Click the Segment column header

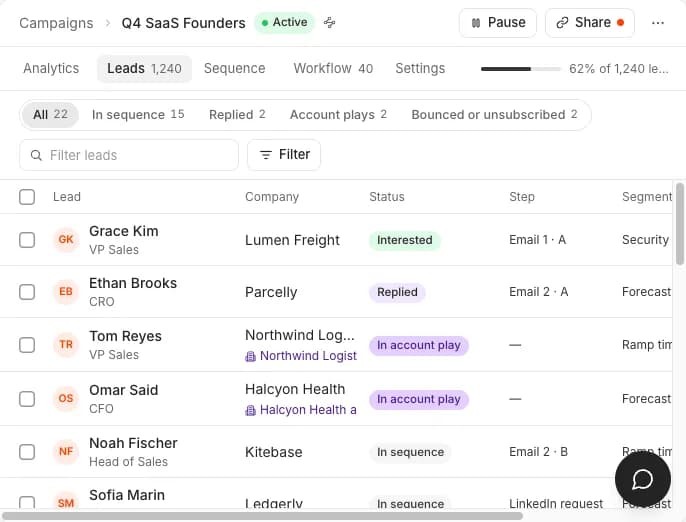[647, 197]
